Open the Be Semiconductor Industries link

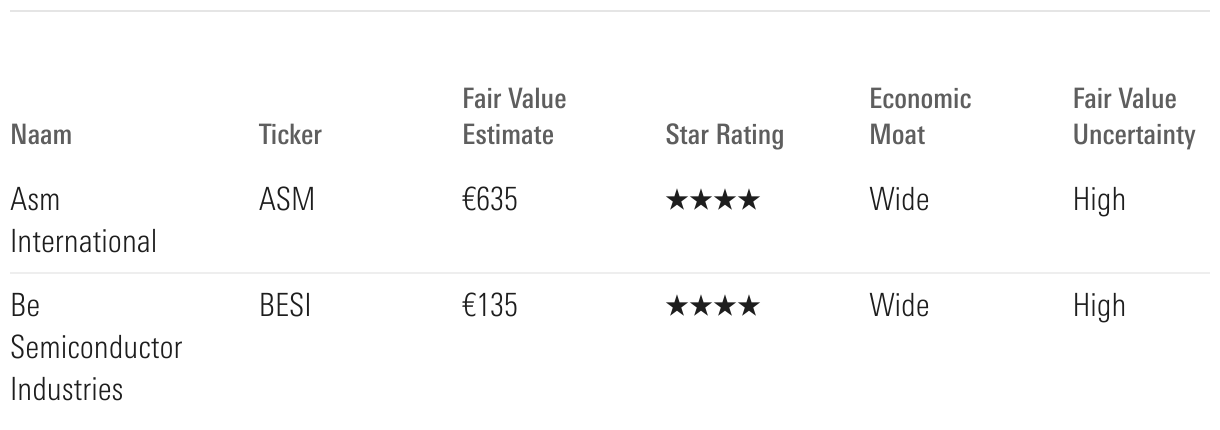96,347
